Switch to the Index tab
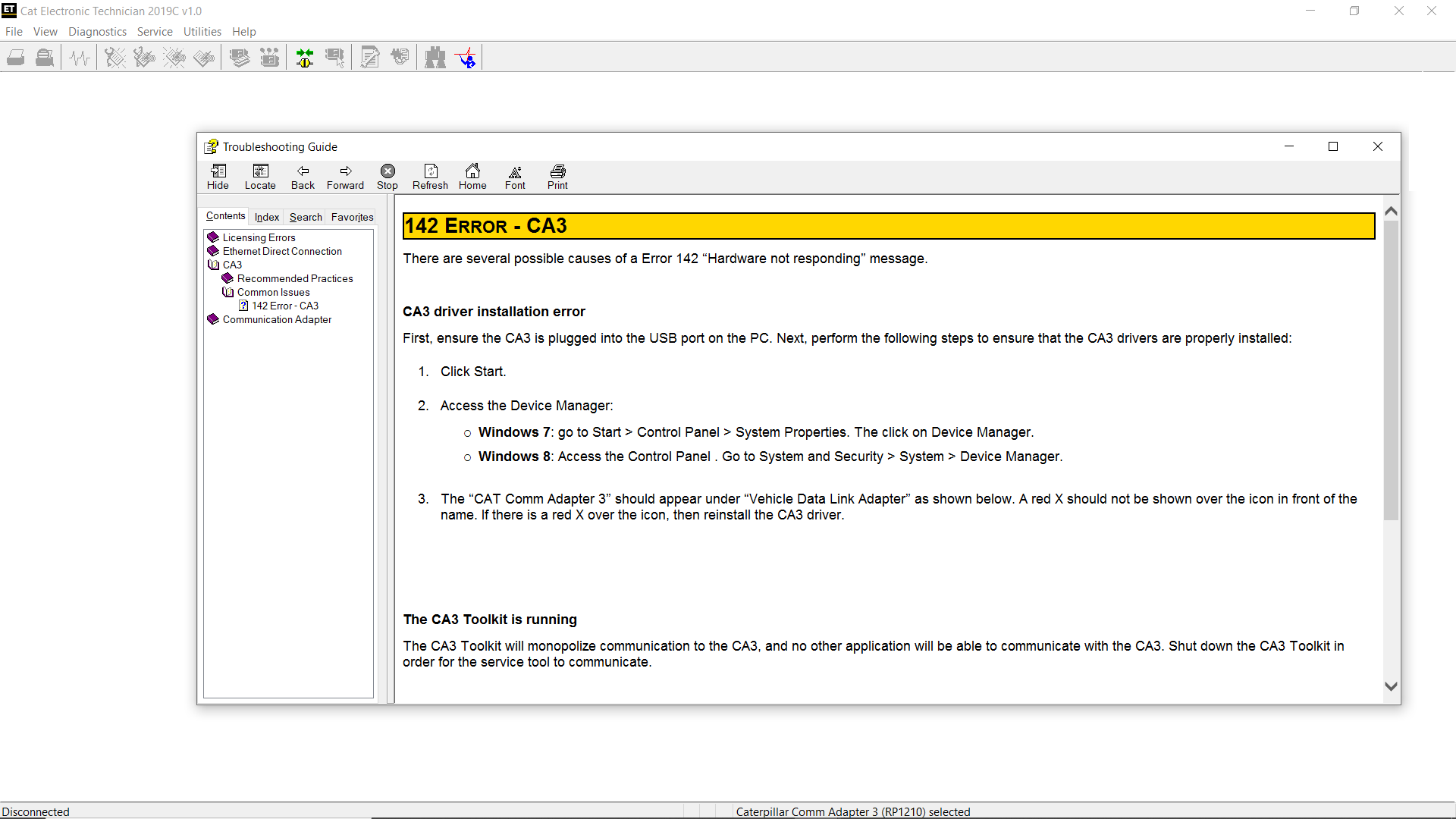This screenshot has width=1456, height=819. click(266, 217)
